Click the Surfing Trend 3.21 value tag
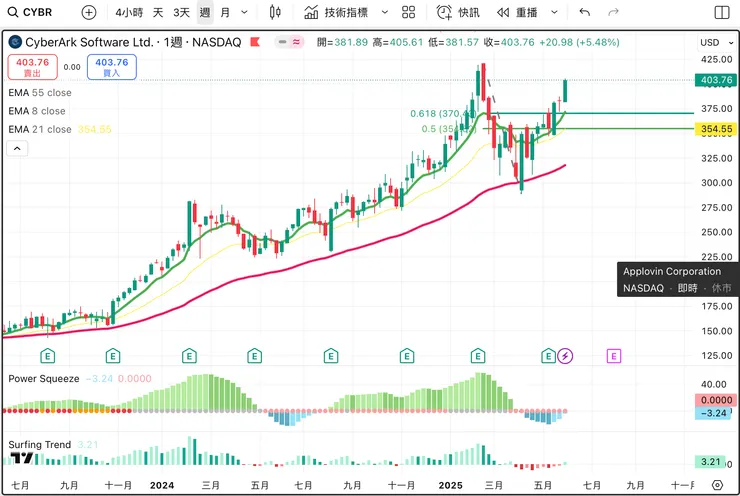The width and height of the screenshot is (740, 496). [710, 462]
